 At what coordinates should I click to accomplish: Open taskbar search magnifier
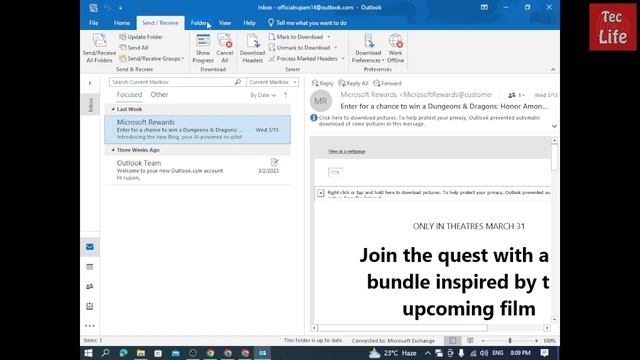(105, 353)
